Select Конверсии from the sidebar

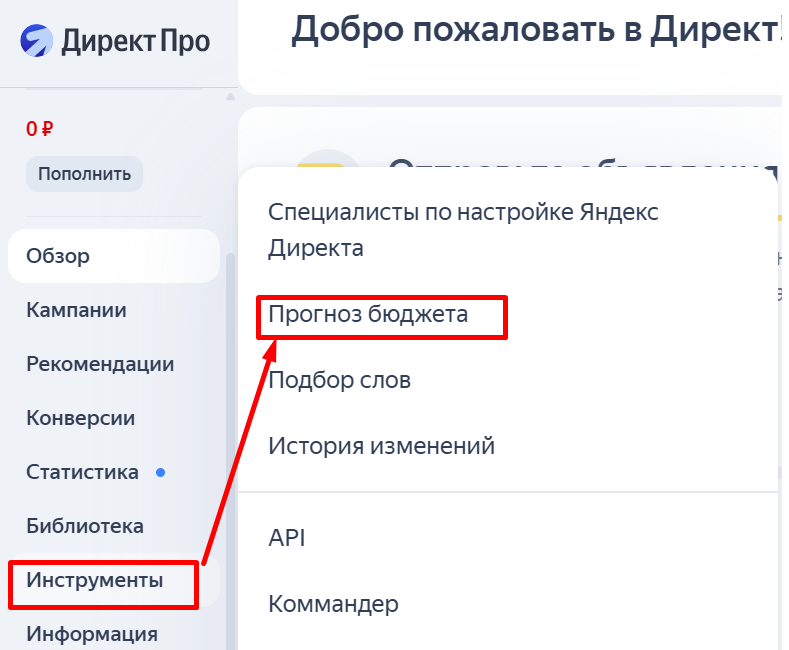click(80, 418)
